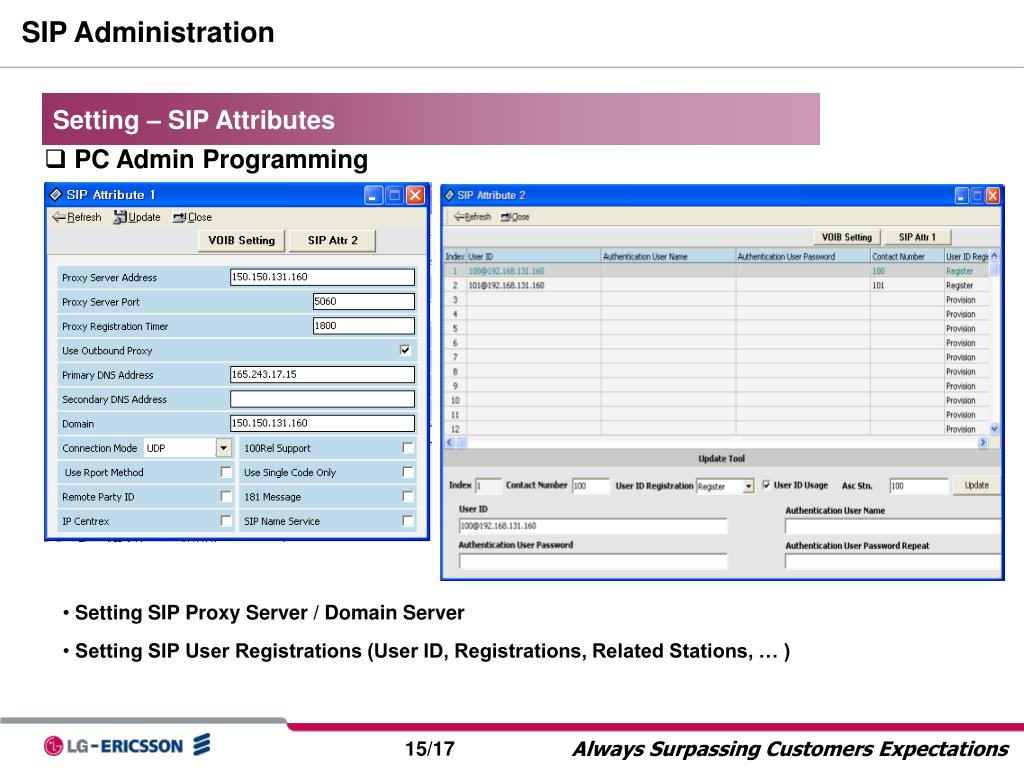Viewport: 1024px width, 768px height.
Task: Click Refresh in SIP Attribute 1 toolbar
Action: point(76,217)
